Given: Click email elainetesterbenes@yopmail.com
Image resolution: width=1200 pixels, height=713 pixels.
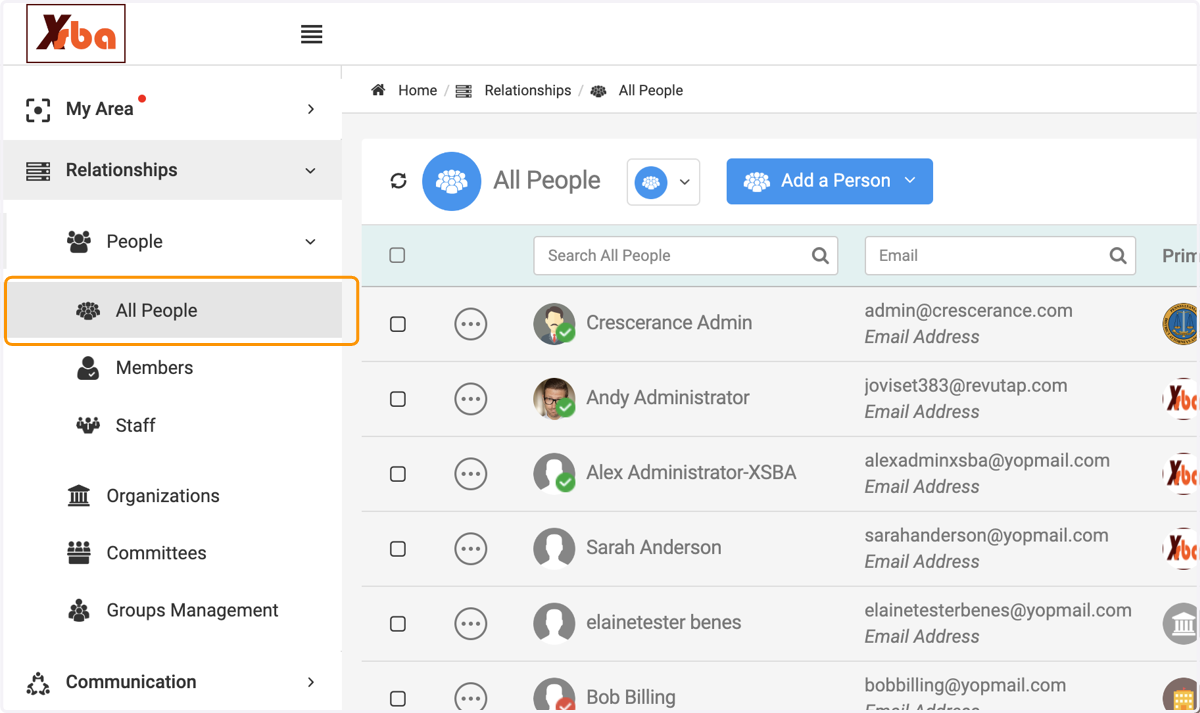Looking at the screenshot, I should [x=998, y=611].
